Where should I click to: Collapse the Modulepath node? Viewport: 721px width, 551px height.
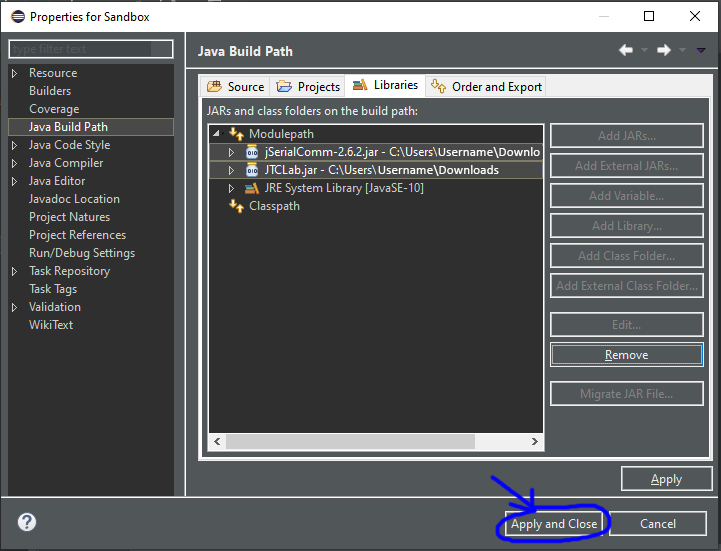tap(216, 133)
